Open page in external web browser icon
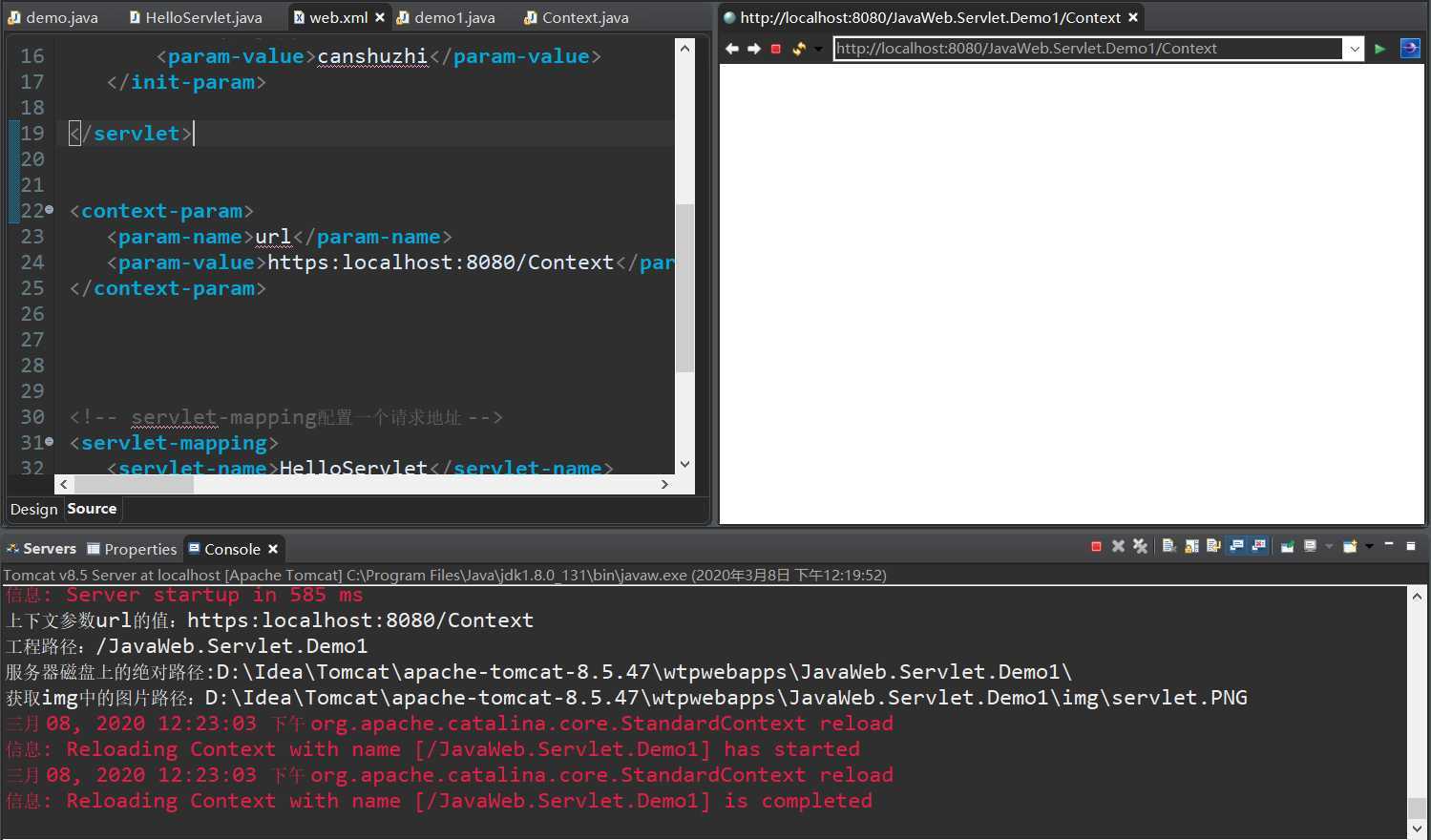 tap(1410, 49)
